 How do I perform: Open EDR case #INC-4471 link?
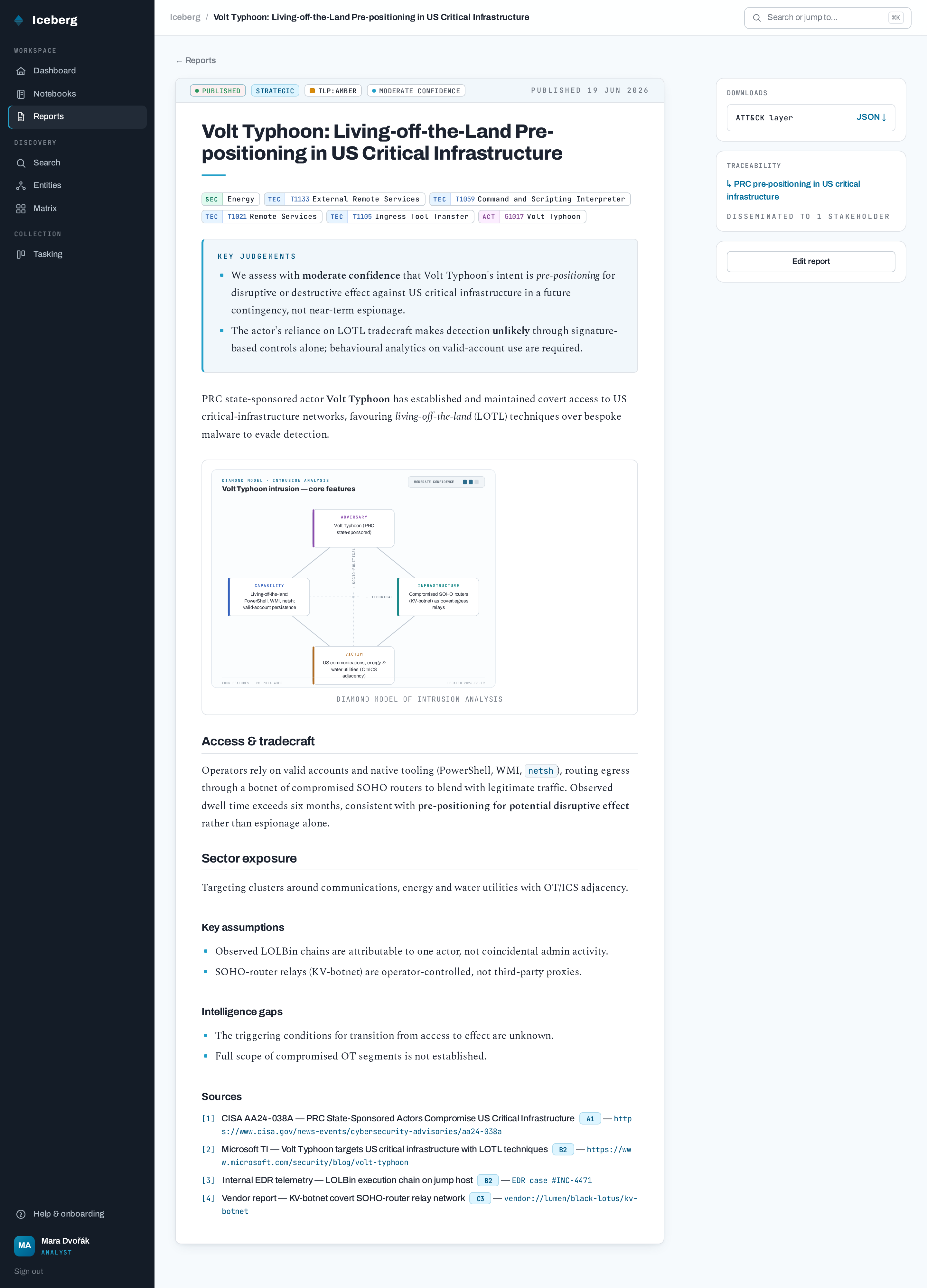552,1181
